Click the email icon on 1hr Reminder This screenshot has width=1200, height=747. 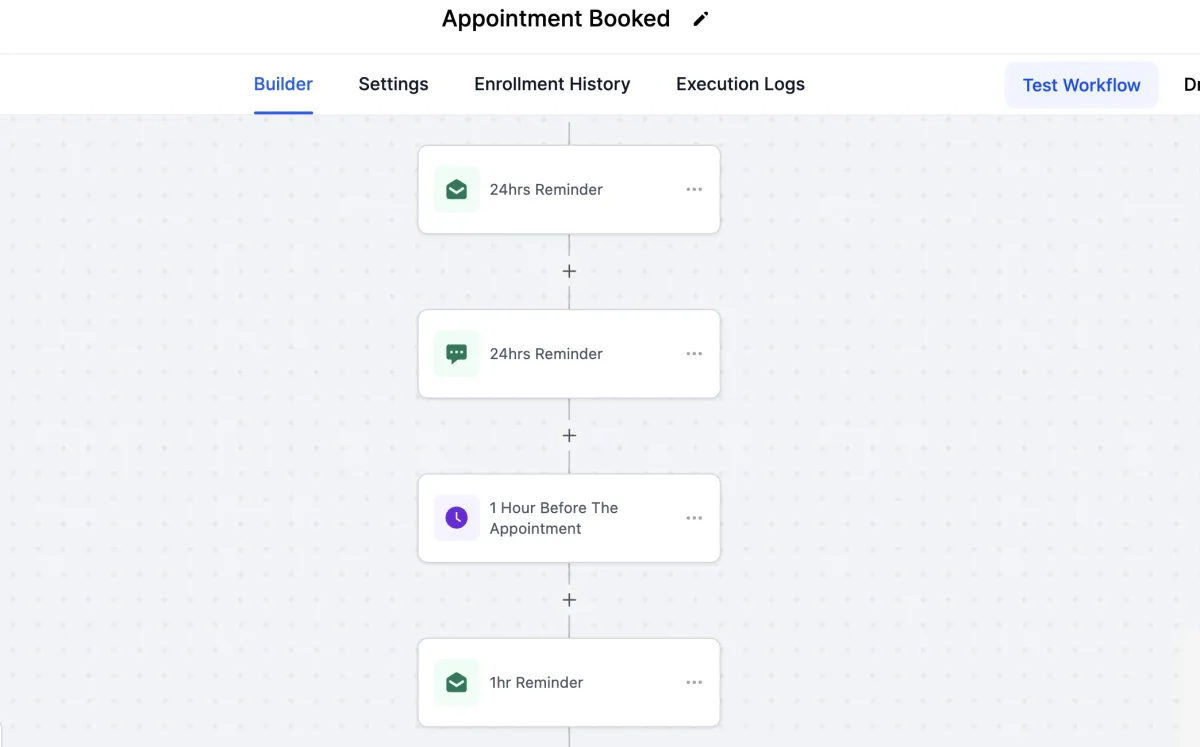pyautogui.click(x=456, y=683)
